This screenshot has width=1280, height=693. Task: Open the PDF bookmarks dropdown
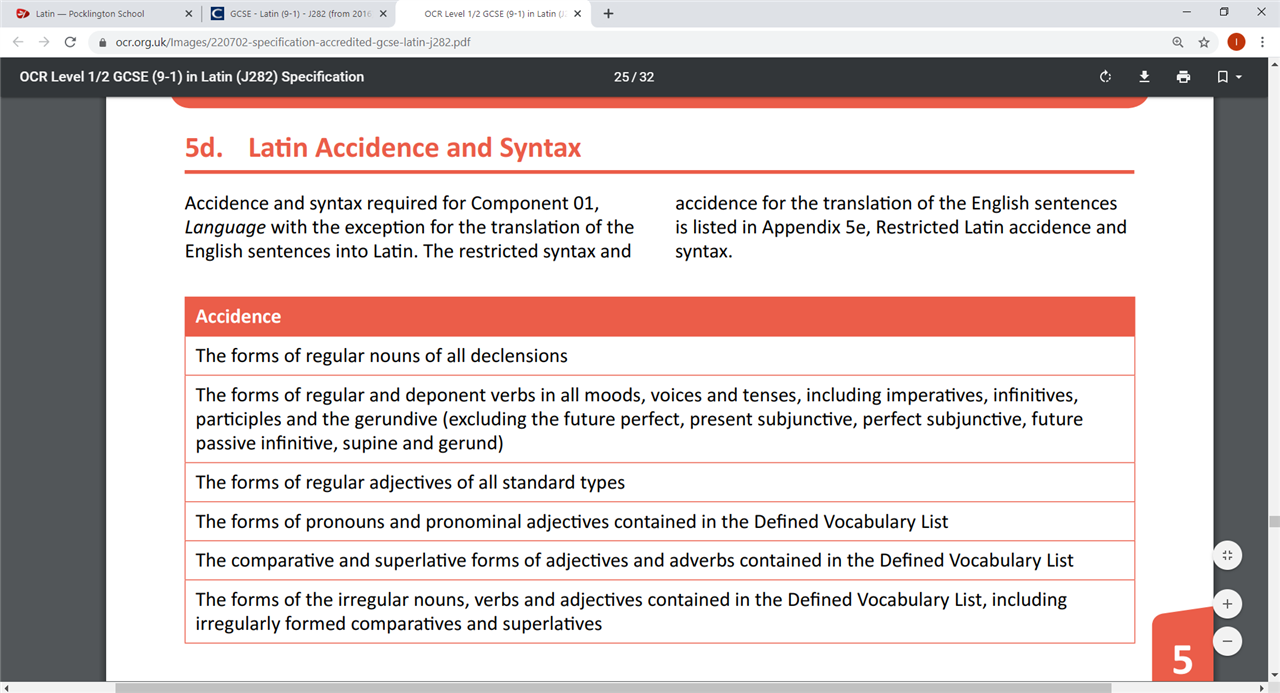point(1229,77)
